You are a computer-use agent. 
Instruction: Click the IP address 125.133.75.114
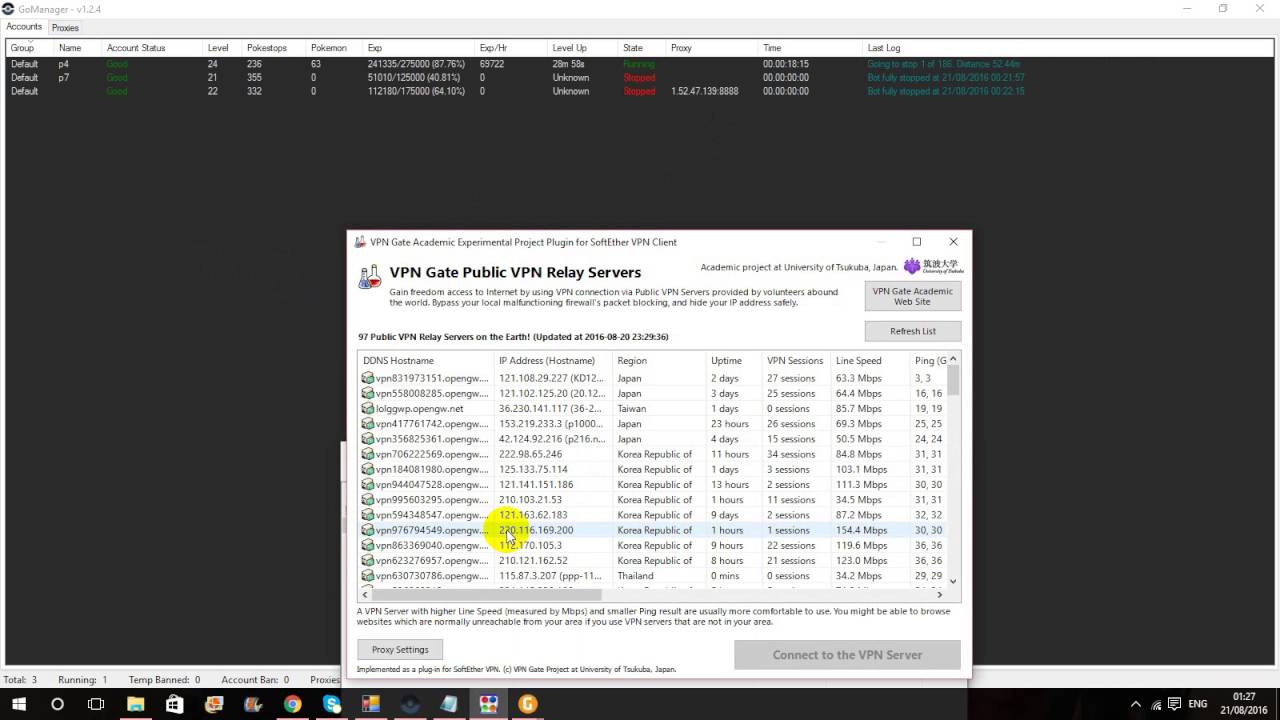(x=533, y=469)
